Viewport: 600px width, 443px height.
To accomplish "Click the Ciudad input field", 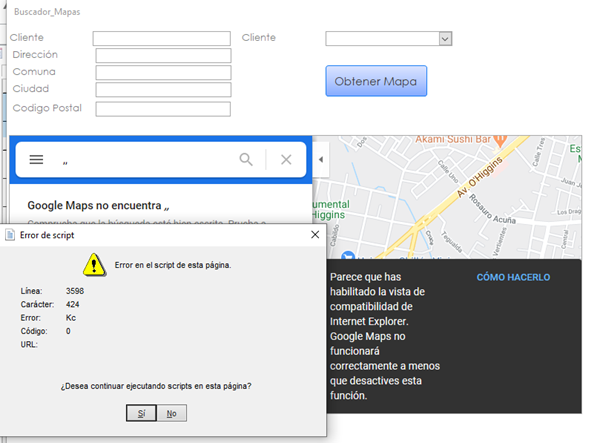I will point(163,90).
